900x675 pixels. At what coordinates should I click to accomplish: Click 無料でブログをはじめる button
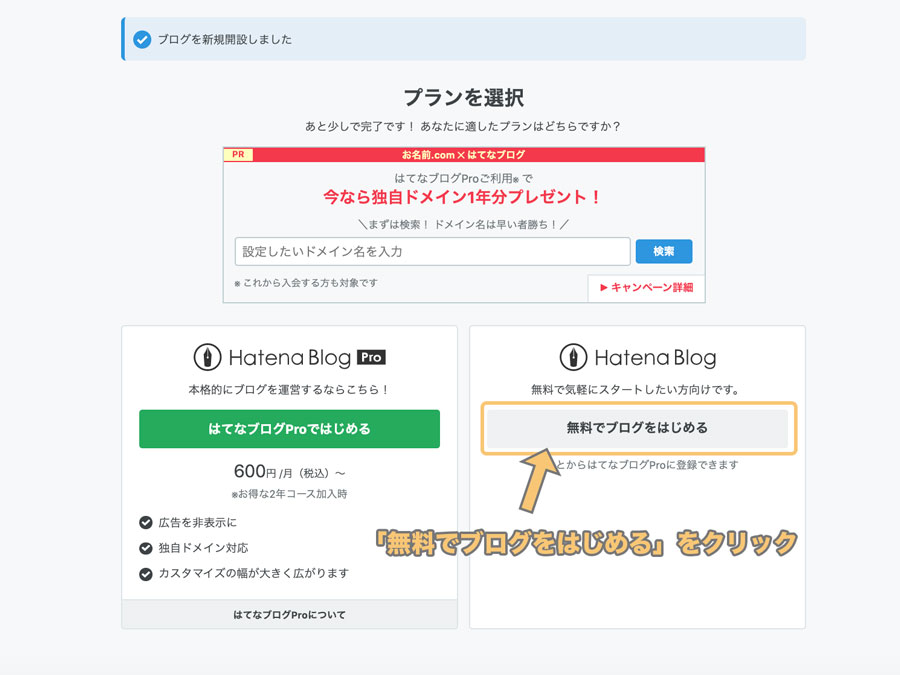638,428
